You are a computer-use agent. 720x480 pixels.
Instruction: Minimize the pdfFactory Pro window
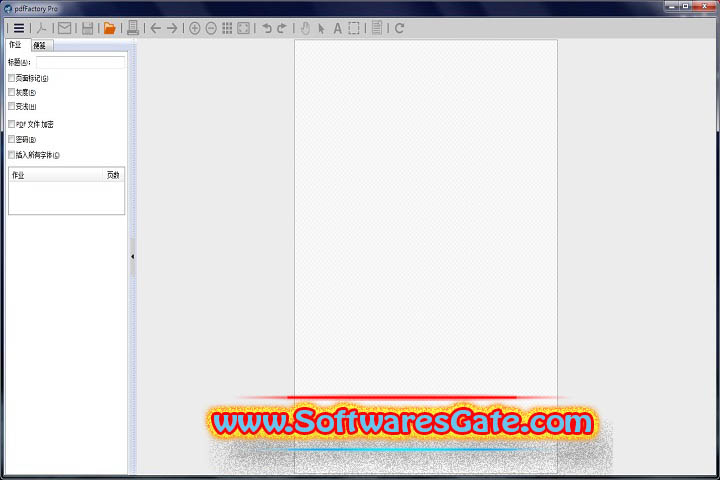[672, 6]
